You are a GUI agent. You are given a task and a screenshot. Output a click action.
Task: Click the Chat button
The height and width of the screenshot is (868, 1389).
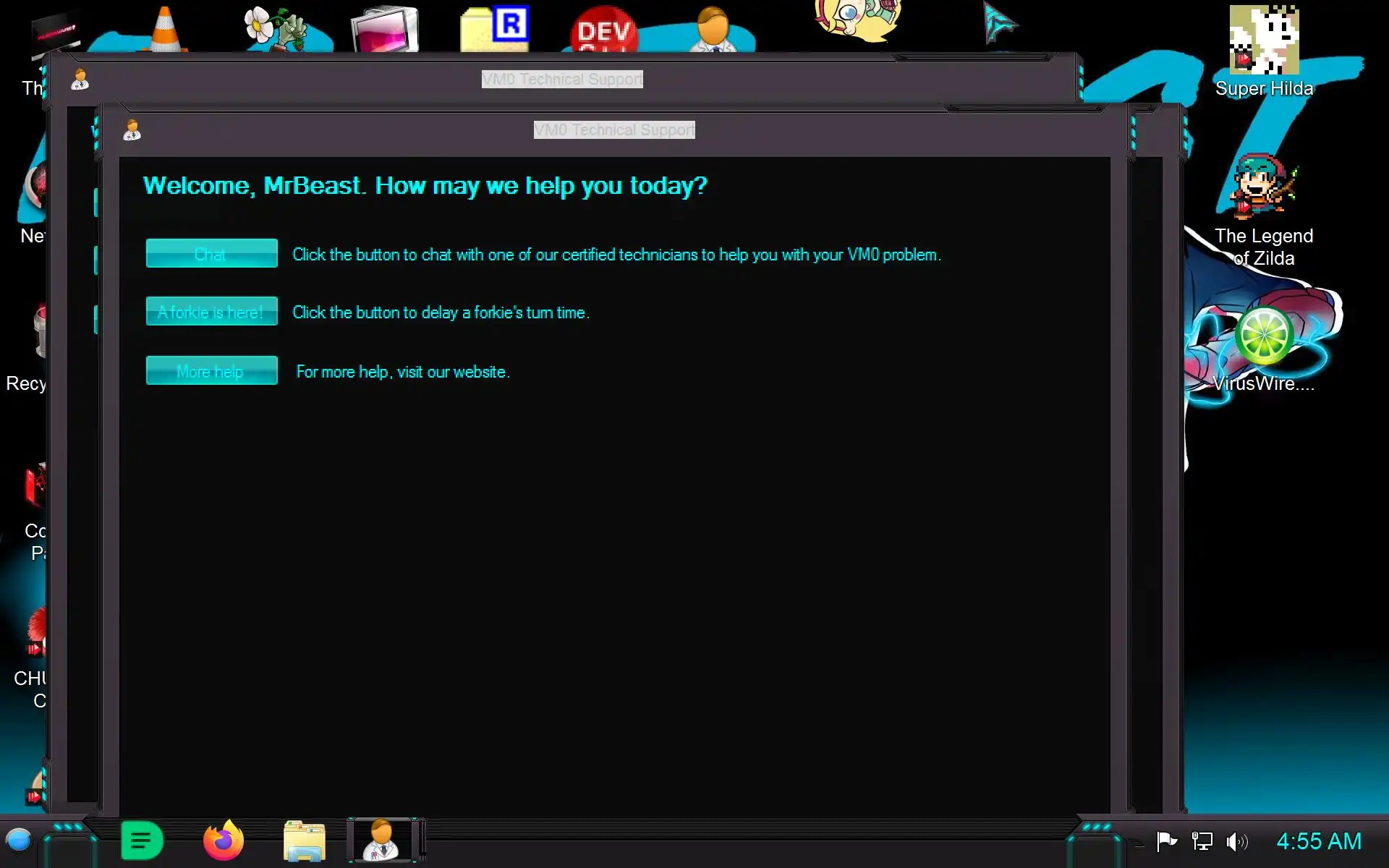tap(211, 254)
